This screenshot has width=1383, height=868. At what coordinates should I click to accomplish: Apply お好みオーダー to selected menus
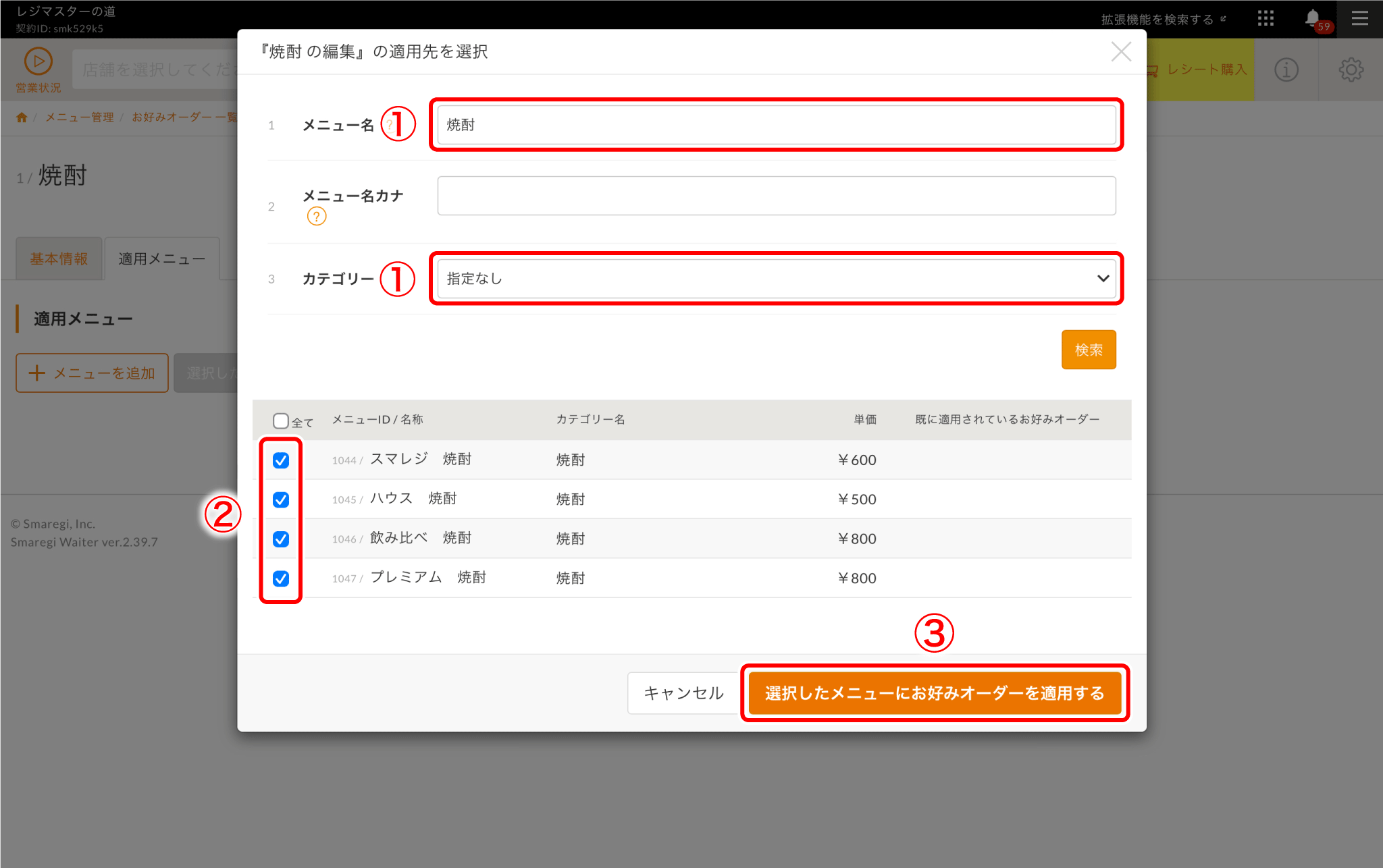click(x=934, y=693)
